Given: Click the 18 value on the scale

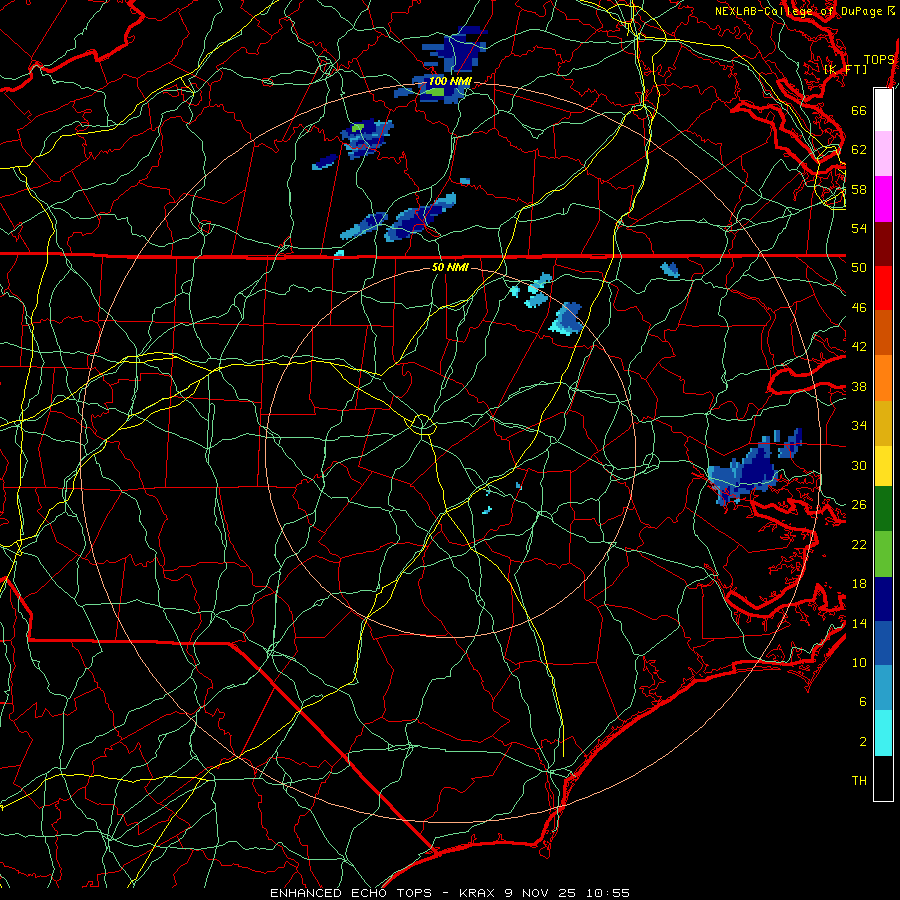Looking at the screenshot, I should tap(859, 584).
